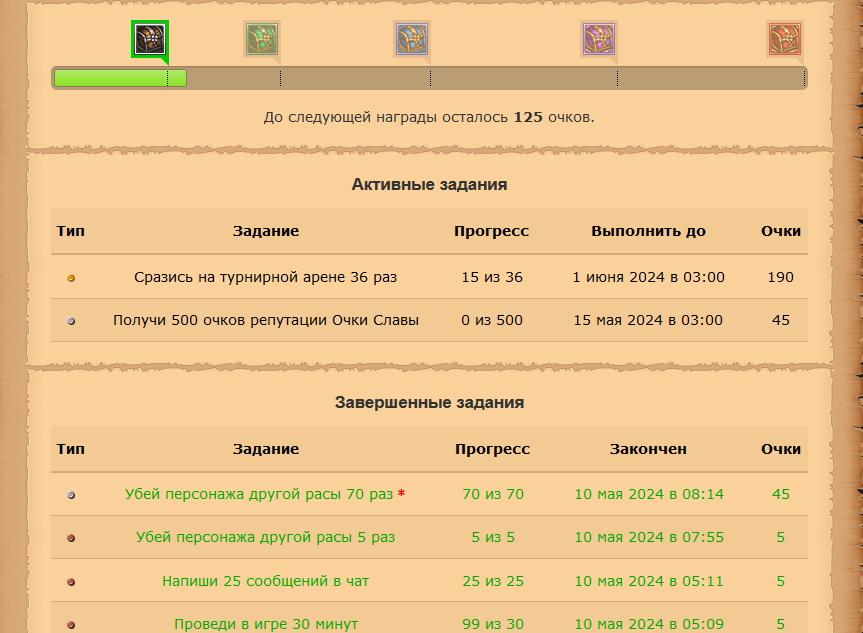863x633 pixels.
Task: Click type icon for 25 chat messages task
Action: click(71, 582)
